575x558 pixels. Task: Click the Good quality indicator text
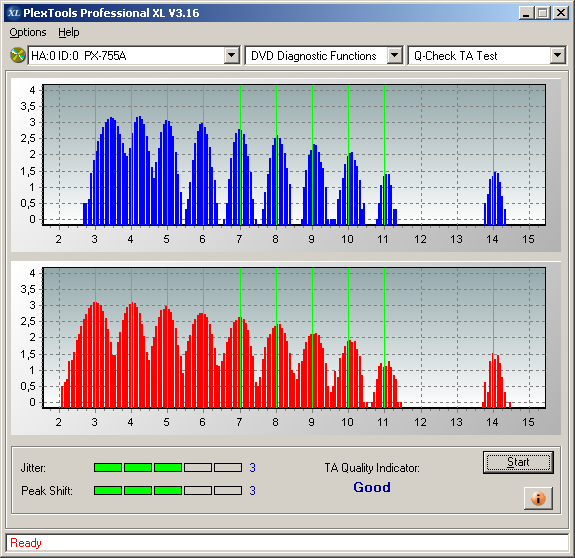click(x=372, y=487)
